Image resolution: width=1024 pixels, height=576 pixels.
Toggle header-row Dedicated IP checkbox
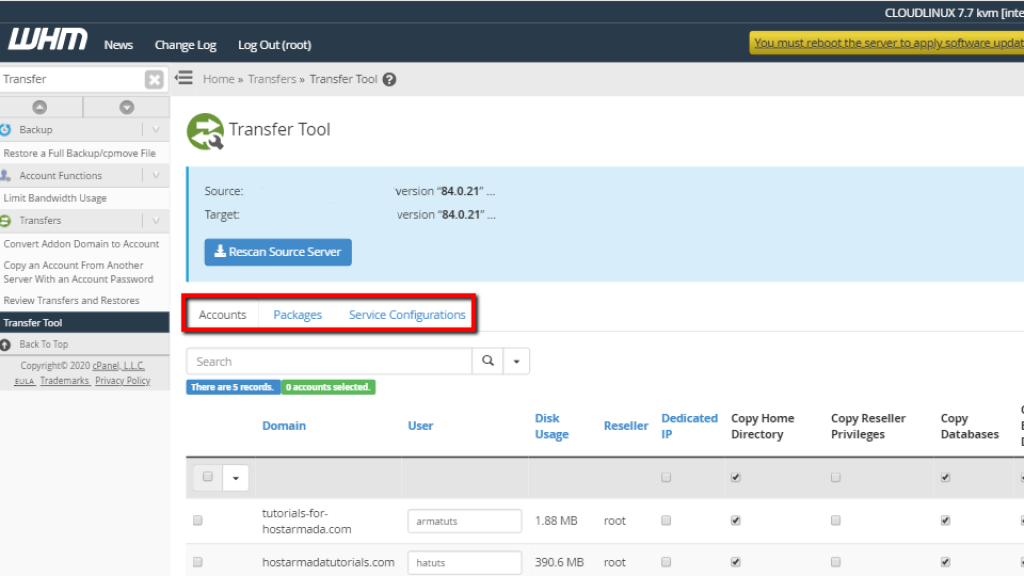666,477
